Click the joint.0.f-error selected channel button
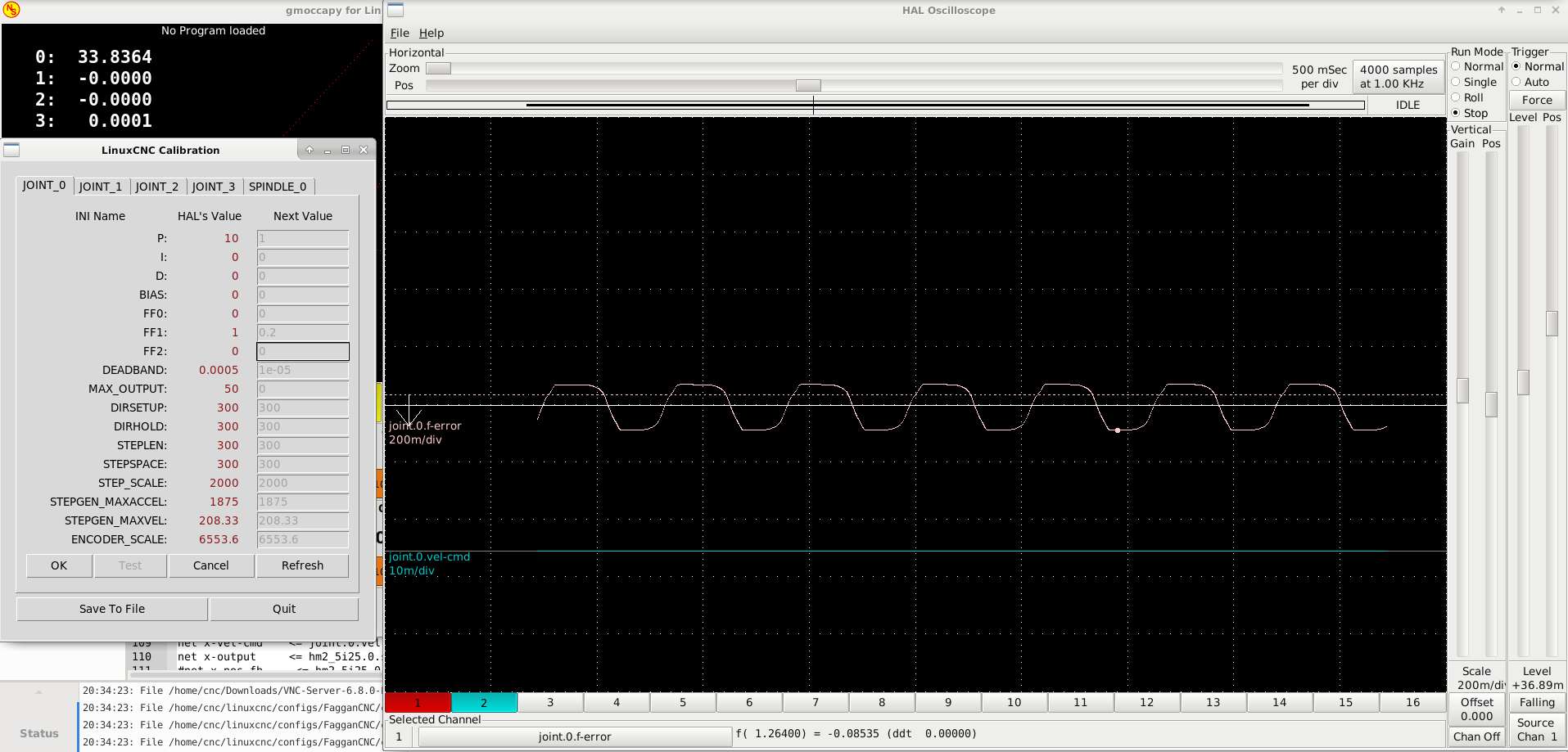 pos(575,736)
